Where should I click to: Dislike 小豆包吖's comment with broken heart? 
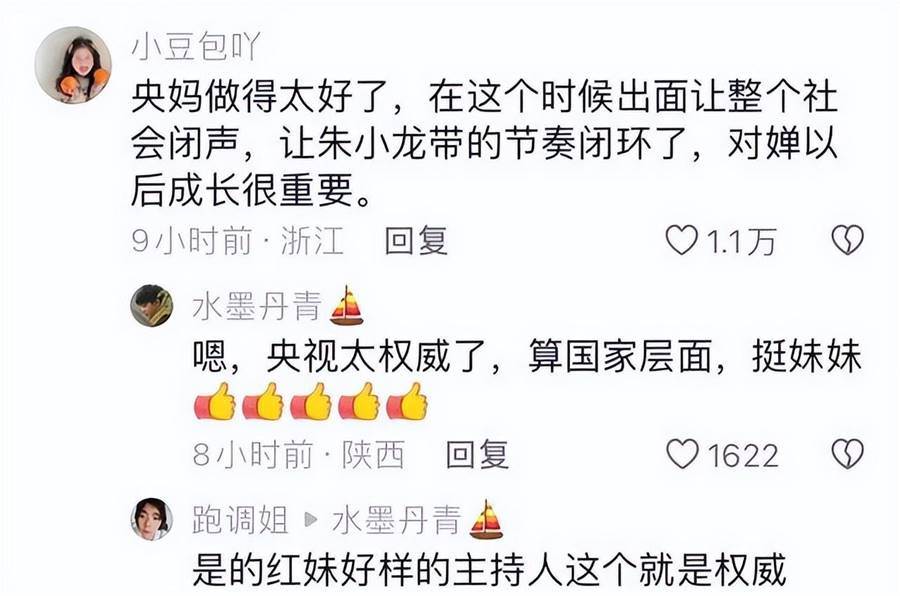[x=848, y=240]
